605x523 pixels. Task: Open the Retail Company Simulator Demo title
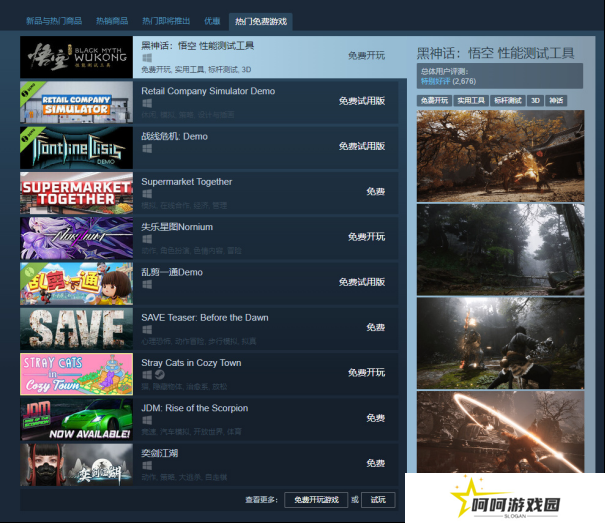click(x=208, y=91)
